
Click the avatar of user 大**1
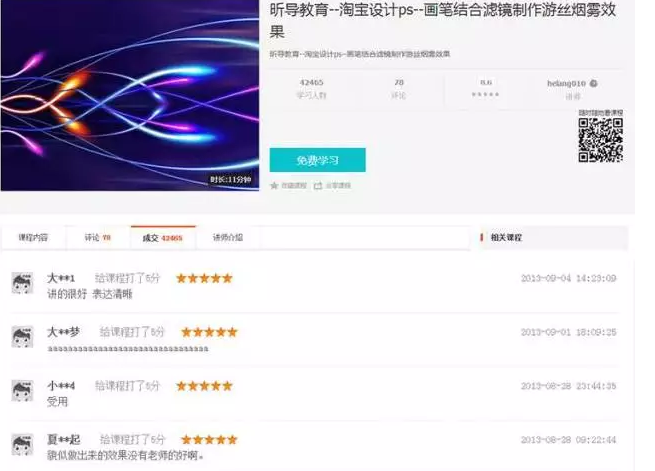[x=22, y=284]
